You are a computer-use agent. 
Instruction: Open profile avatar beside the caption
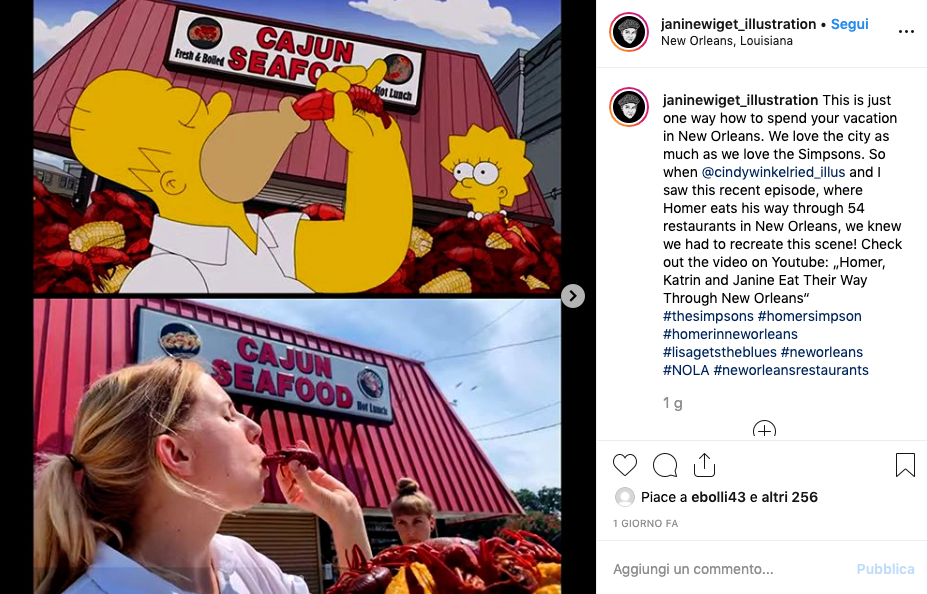(629, 107)
